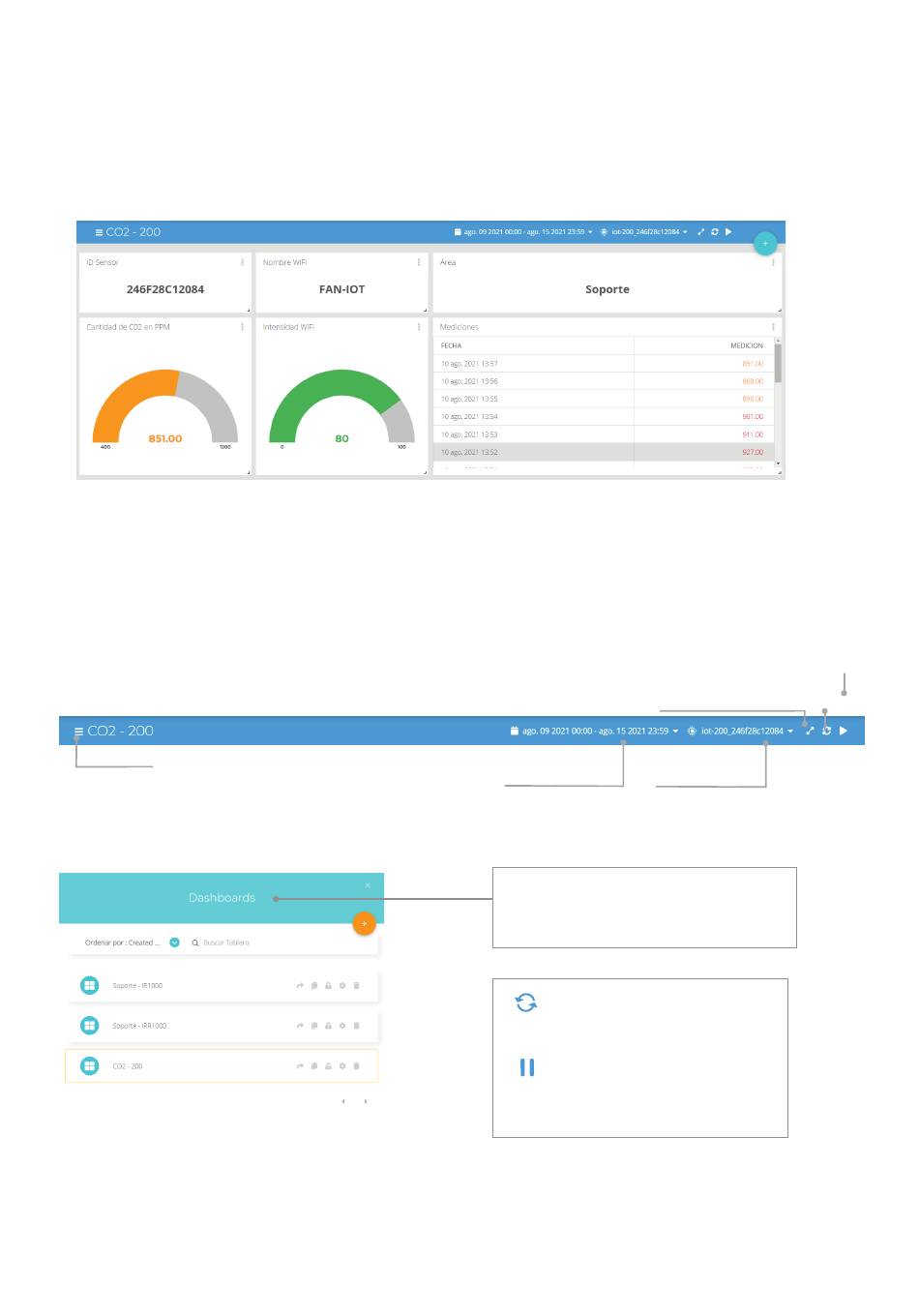
Task: Click fullscreen expand arrows in the enlarged header bar
Action: tap(810, 731)
